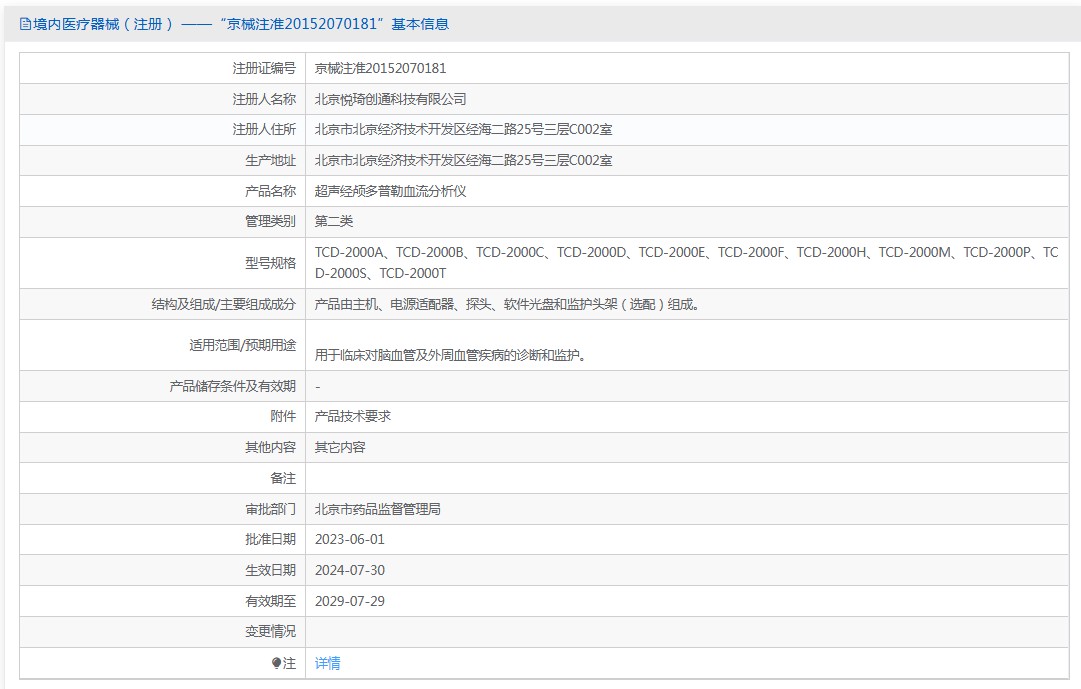Click the 注册证编号 label
The width and height of the screenshot is (1081, 689).
click(264, 68)
